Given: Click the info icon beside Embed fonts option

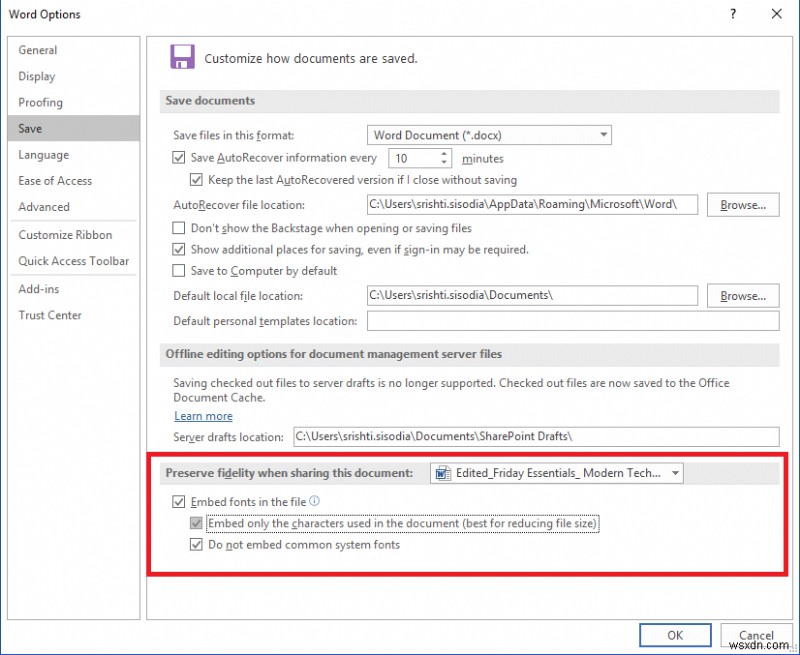Looking at the screenshot, I should pyautogui.click(x=312, y=502).
